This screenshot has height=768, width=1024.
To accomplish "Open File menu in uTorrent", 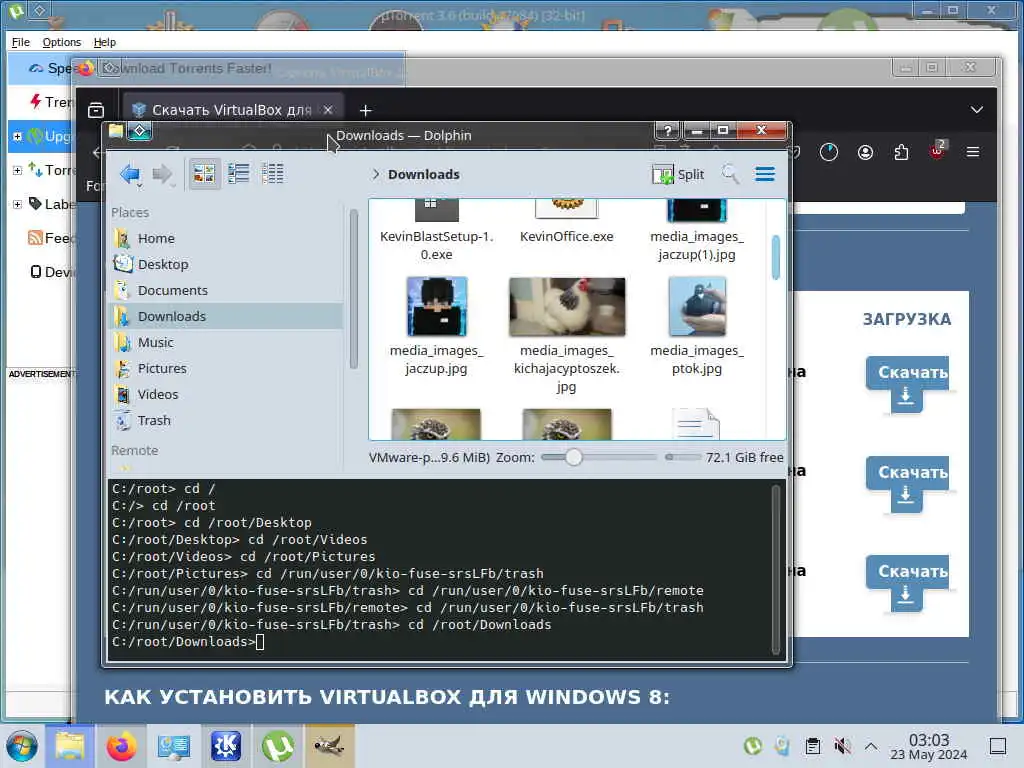I will point(21,42).
